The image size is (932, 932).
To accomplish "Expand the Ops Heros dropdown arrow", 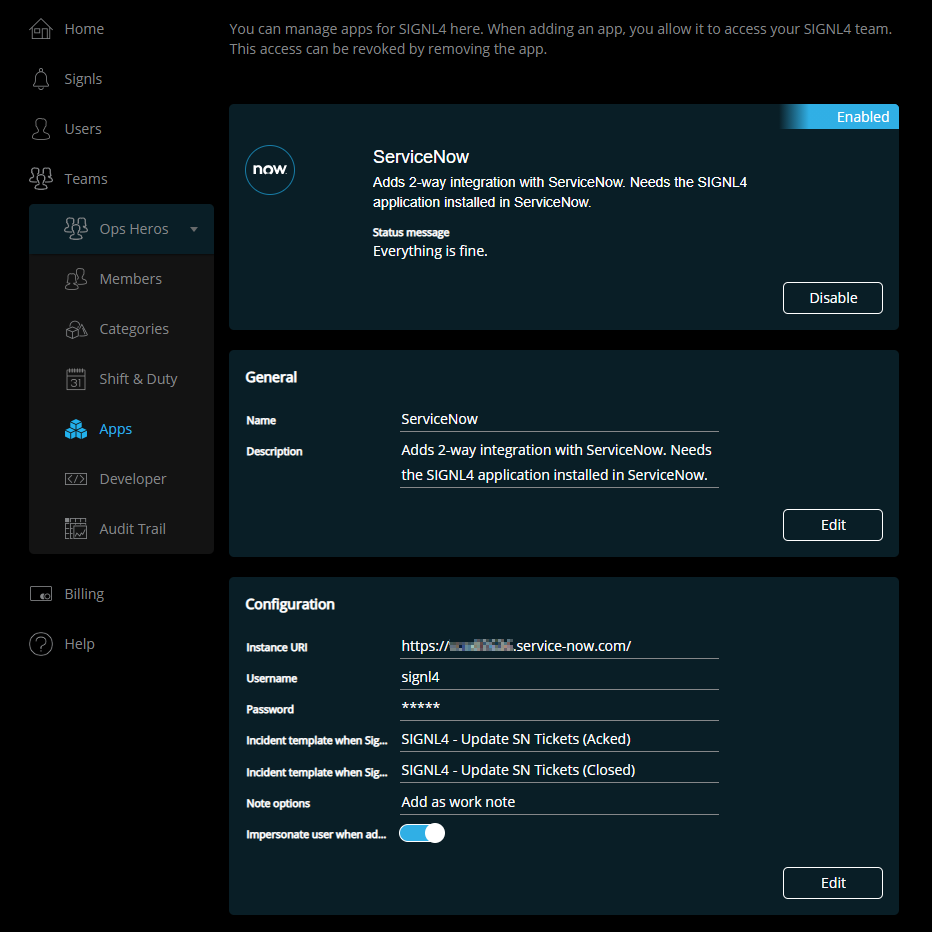I will pyautogui.click(x=194, y=229).
